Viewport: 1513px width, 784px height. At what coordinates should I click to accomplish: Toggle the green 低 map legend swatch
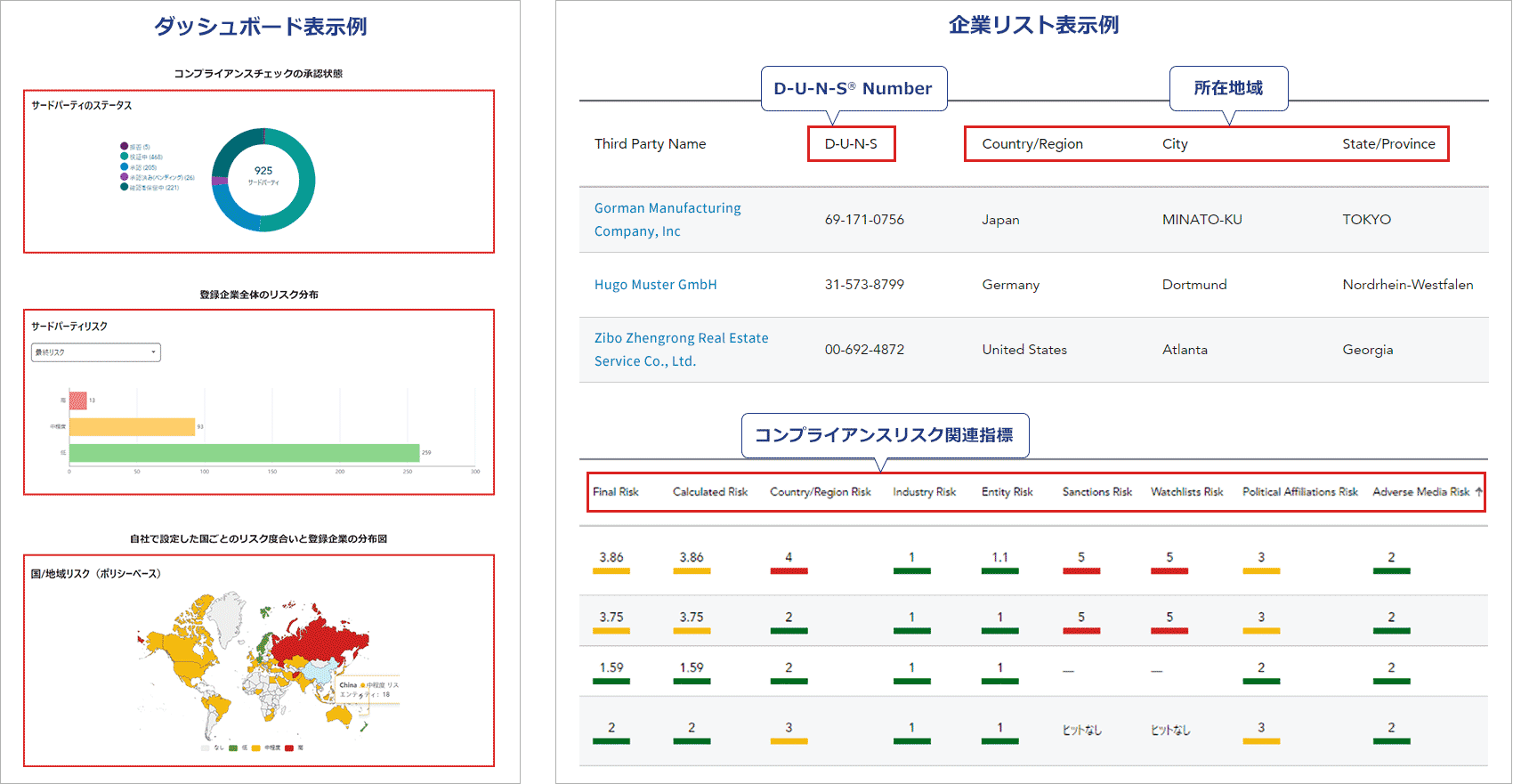[x=233, y=748]
